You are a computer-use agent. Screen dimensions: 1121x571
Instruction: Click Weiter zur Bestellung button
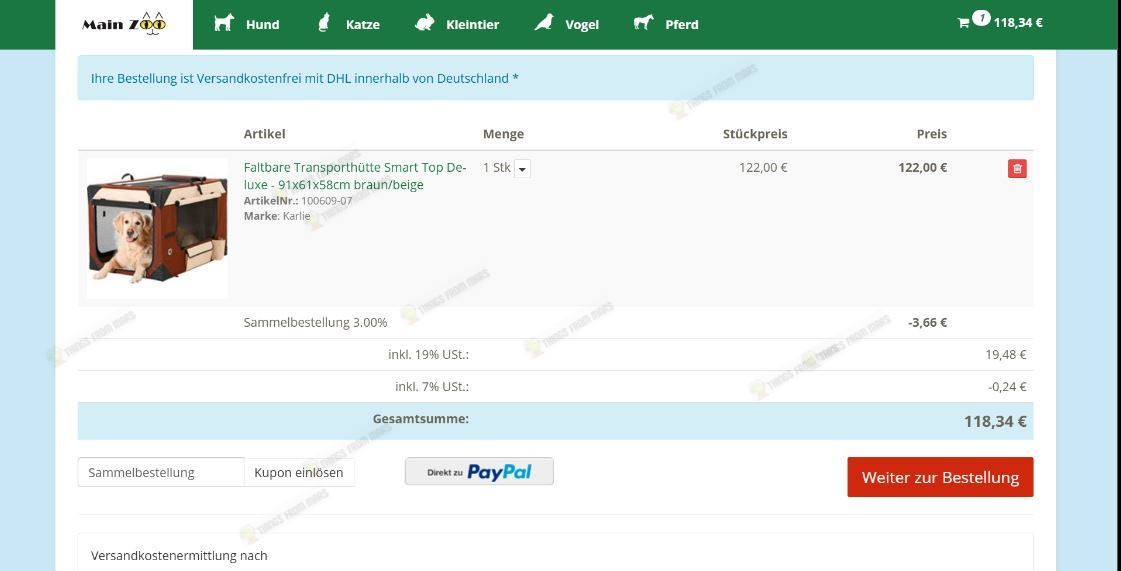coord(940,477)
